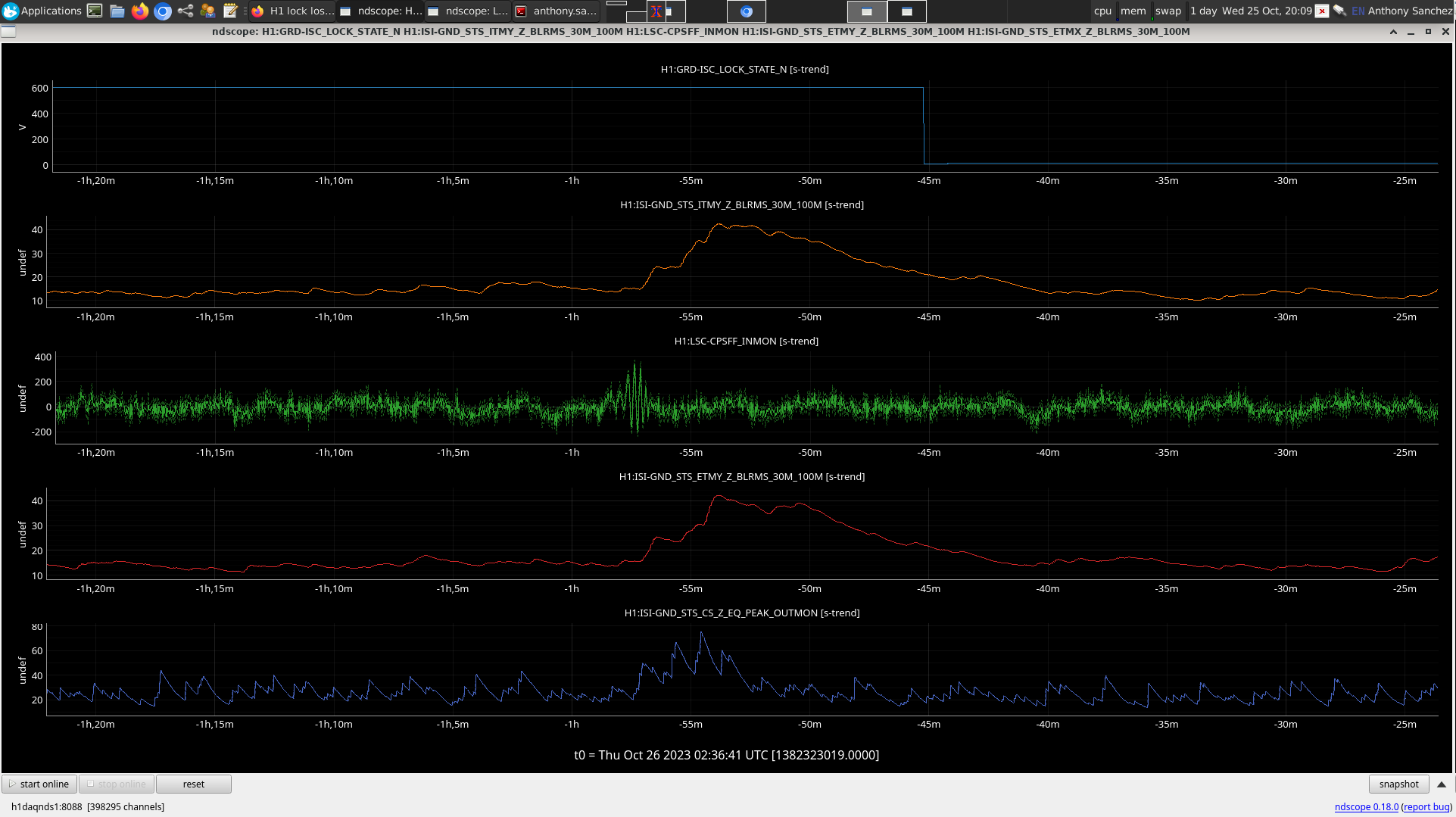This screenshot has height=817, width=1456.
Task: Select the workspace showing the Chromium icon
Action: pos(747,11)
